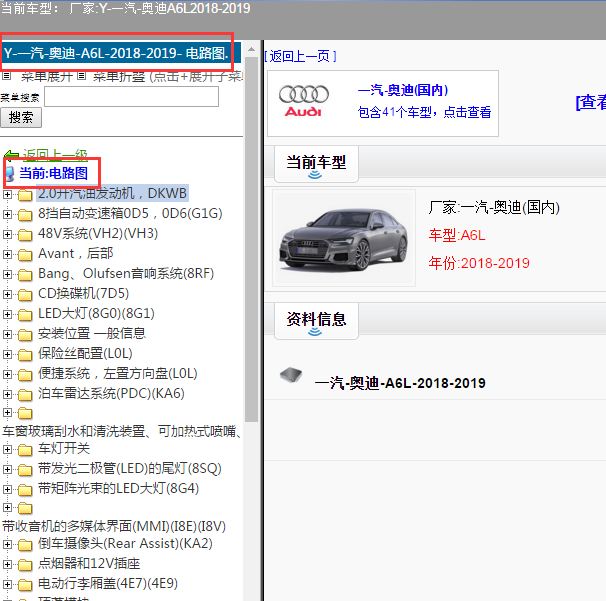Select the 安装位置 一般信息 tree item
This screenshot has height=601, width=606.
click(x=92, y=334)
